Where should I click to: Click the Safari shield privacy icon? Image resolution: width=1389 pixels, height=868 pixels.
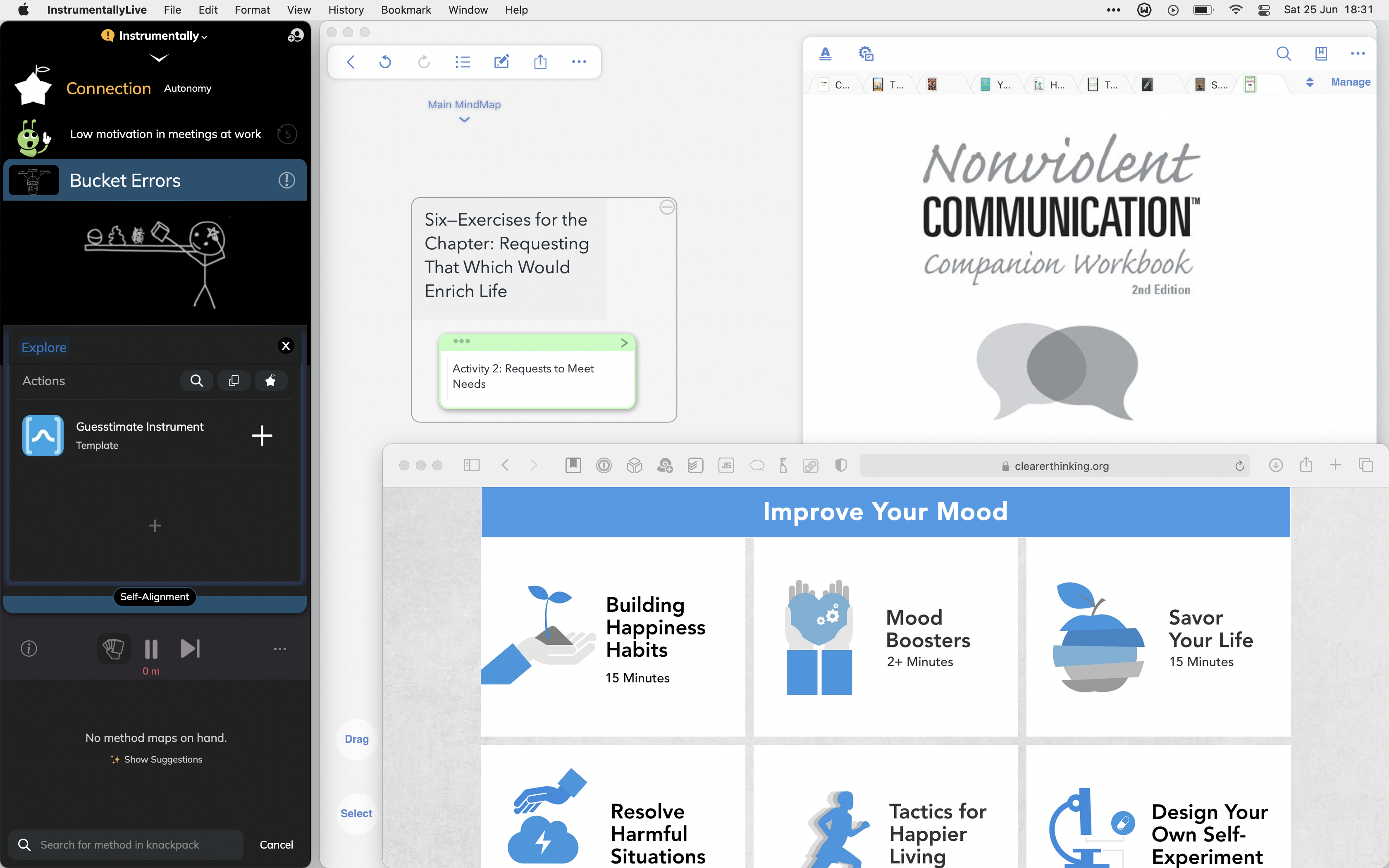841,465
